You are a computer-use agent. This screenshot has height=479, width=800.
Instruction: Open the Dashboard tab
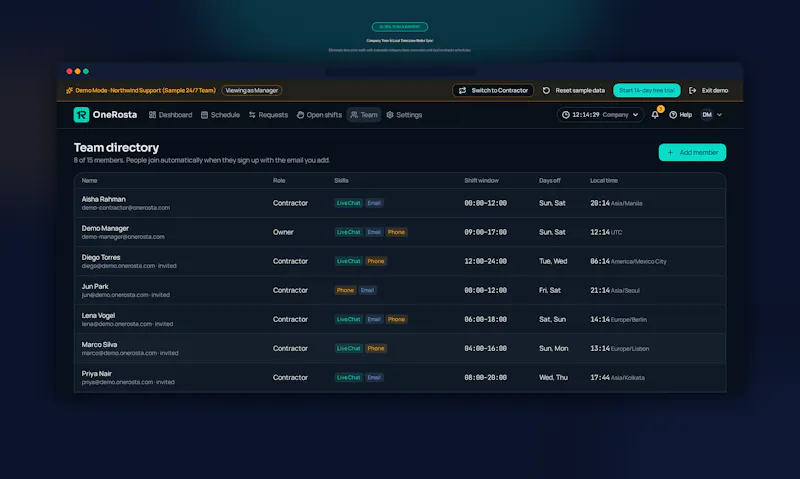[x=170, y=115]
